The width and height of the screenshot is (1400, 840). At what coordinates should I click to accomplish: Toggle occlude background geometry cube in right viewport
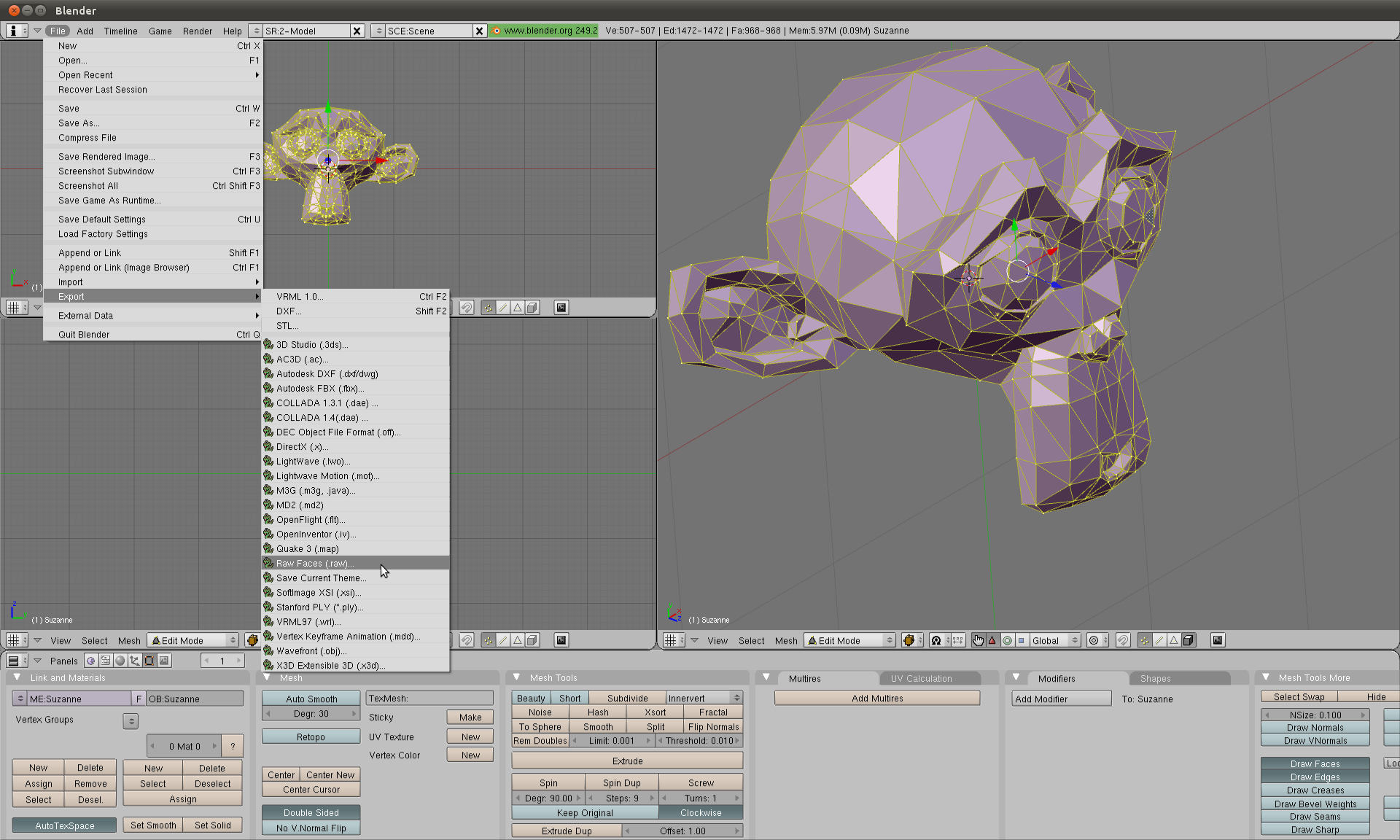[1189, 640]
